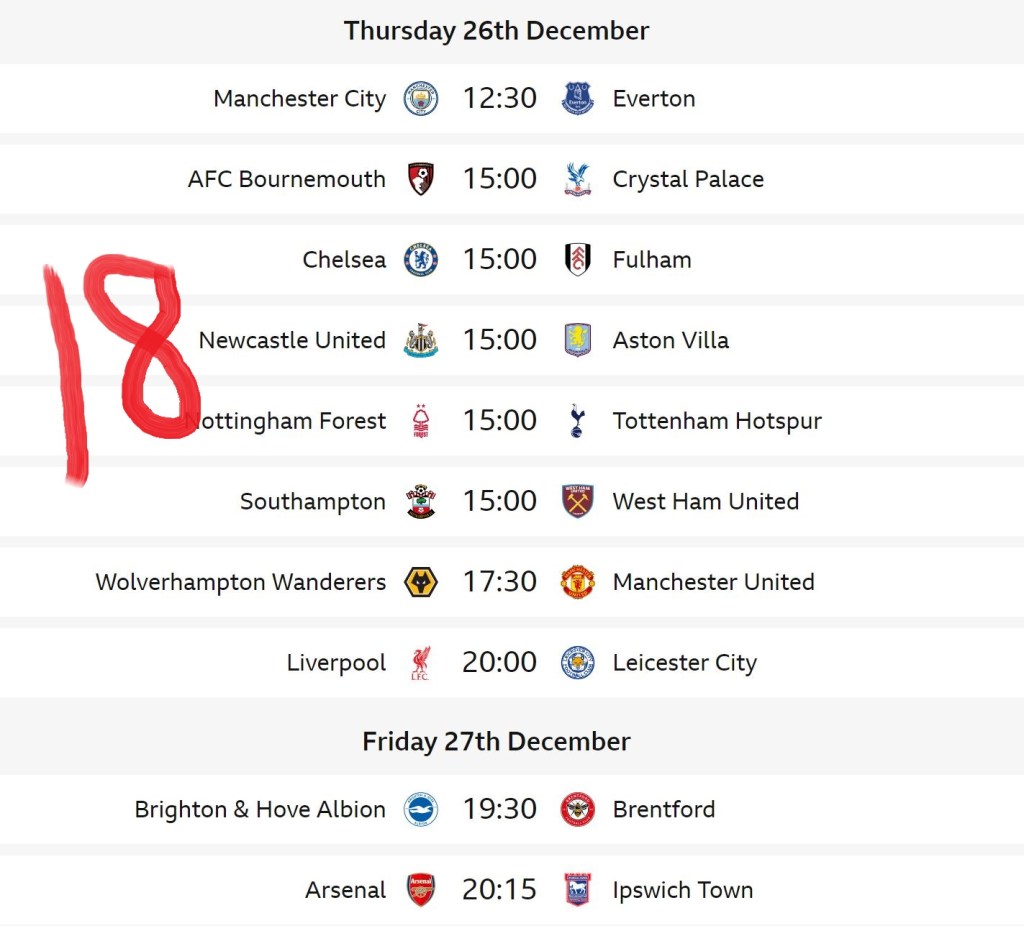Open the West Ham United team link
This screenshot has height=926, width=1024.
coord(705,501)
